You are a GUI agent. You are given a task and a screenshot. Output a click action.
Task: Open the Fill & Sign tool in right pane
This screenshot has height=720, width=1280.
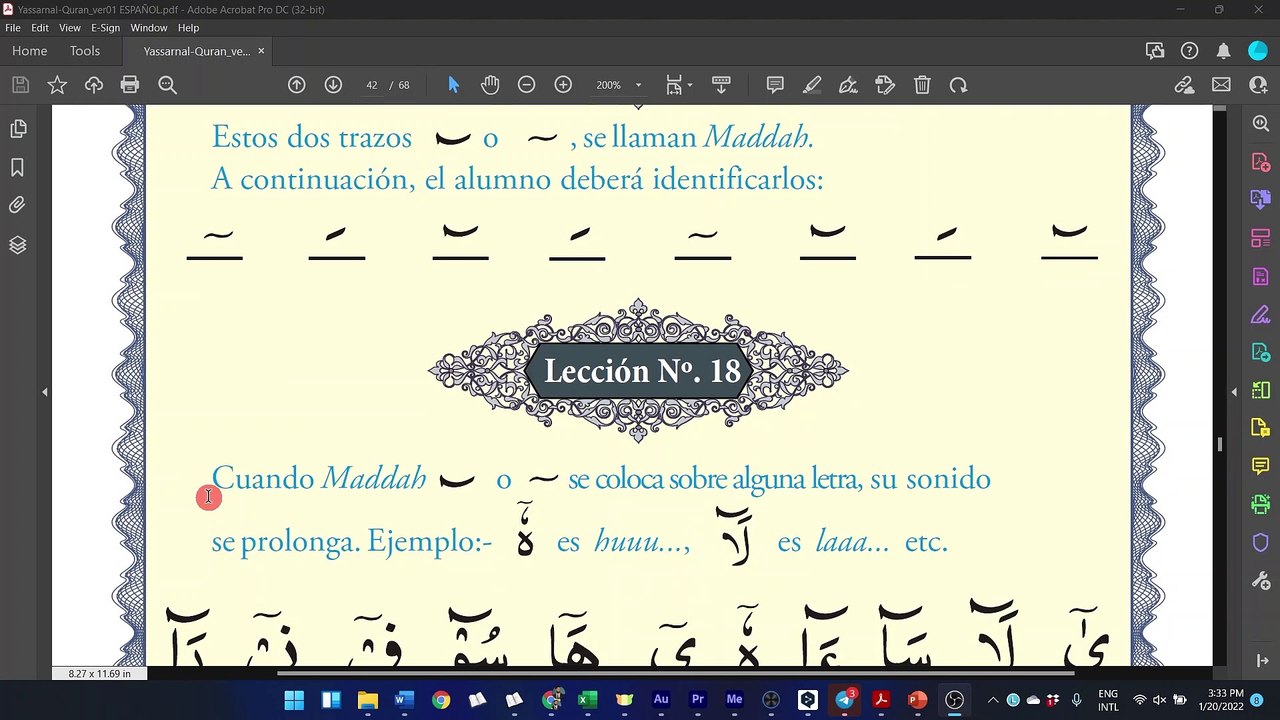(1260, 314)
